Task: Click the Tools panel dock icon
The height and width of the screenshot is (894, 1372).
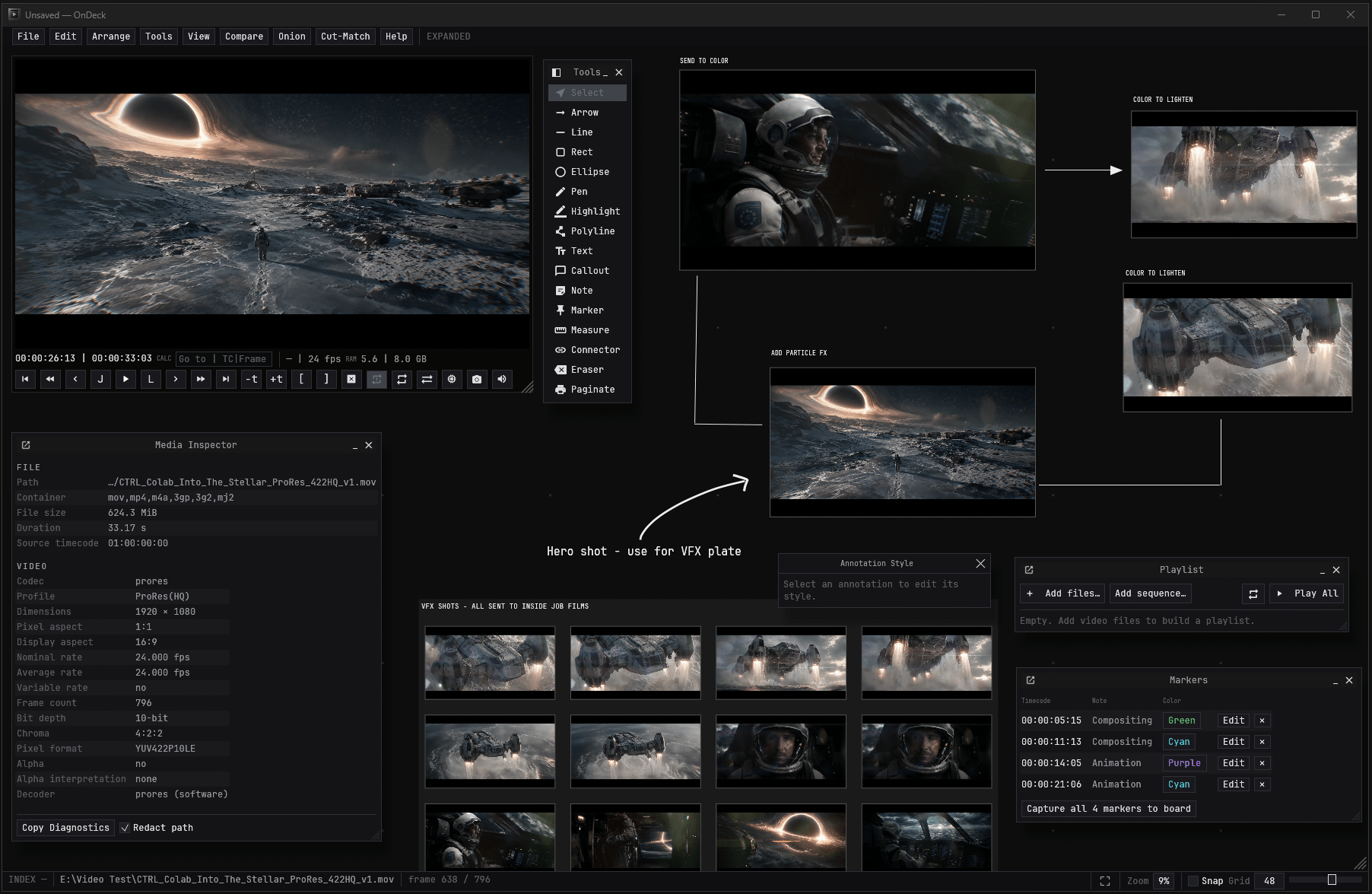Action: point(556,72)
